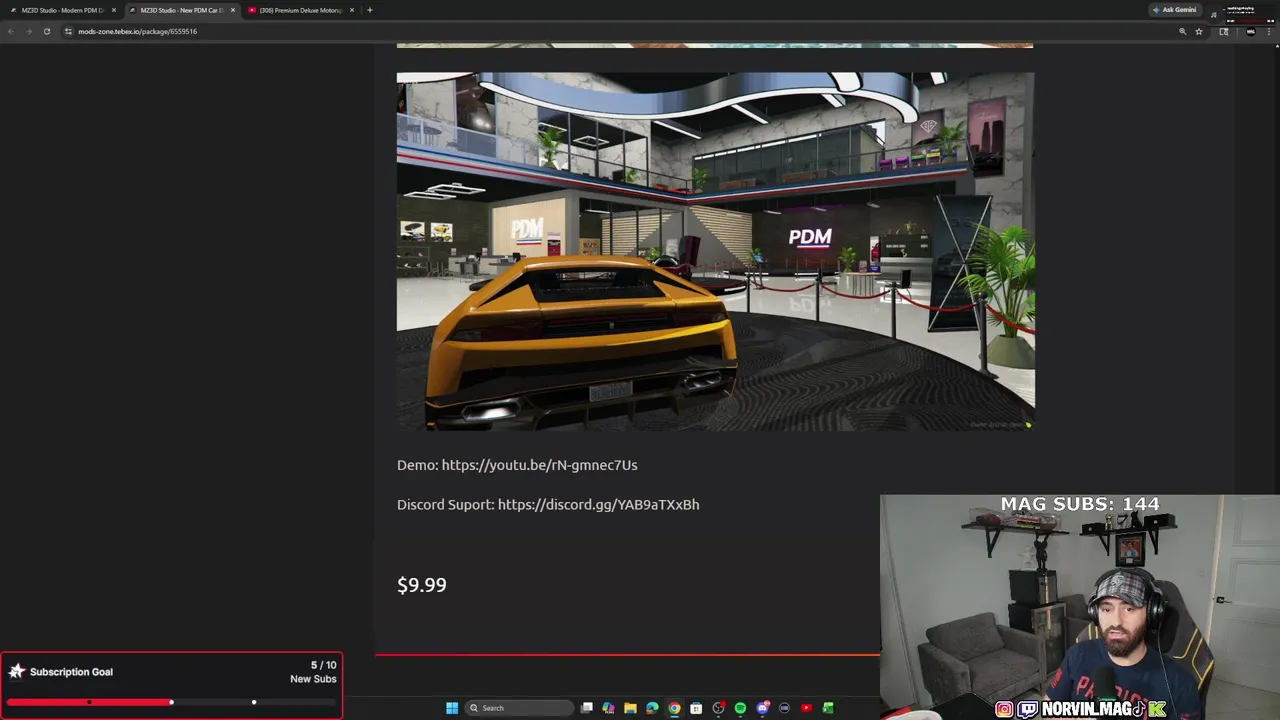
Task: Close the YouTube Premium Deluxe tab
Action: point(352,10)
